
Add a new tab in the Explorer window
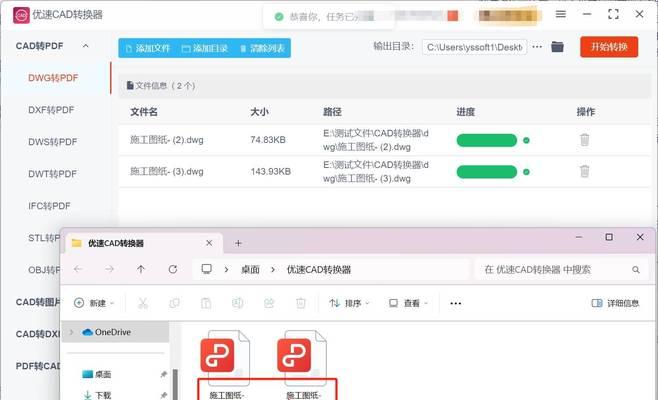click(238, 243)
